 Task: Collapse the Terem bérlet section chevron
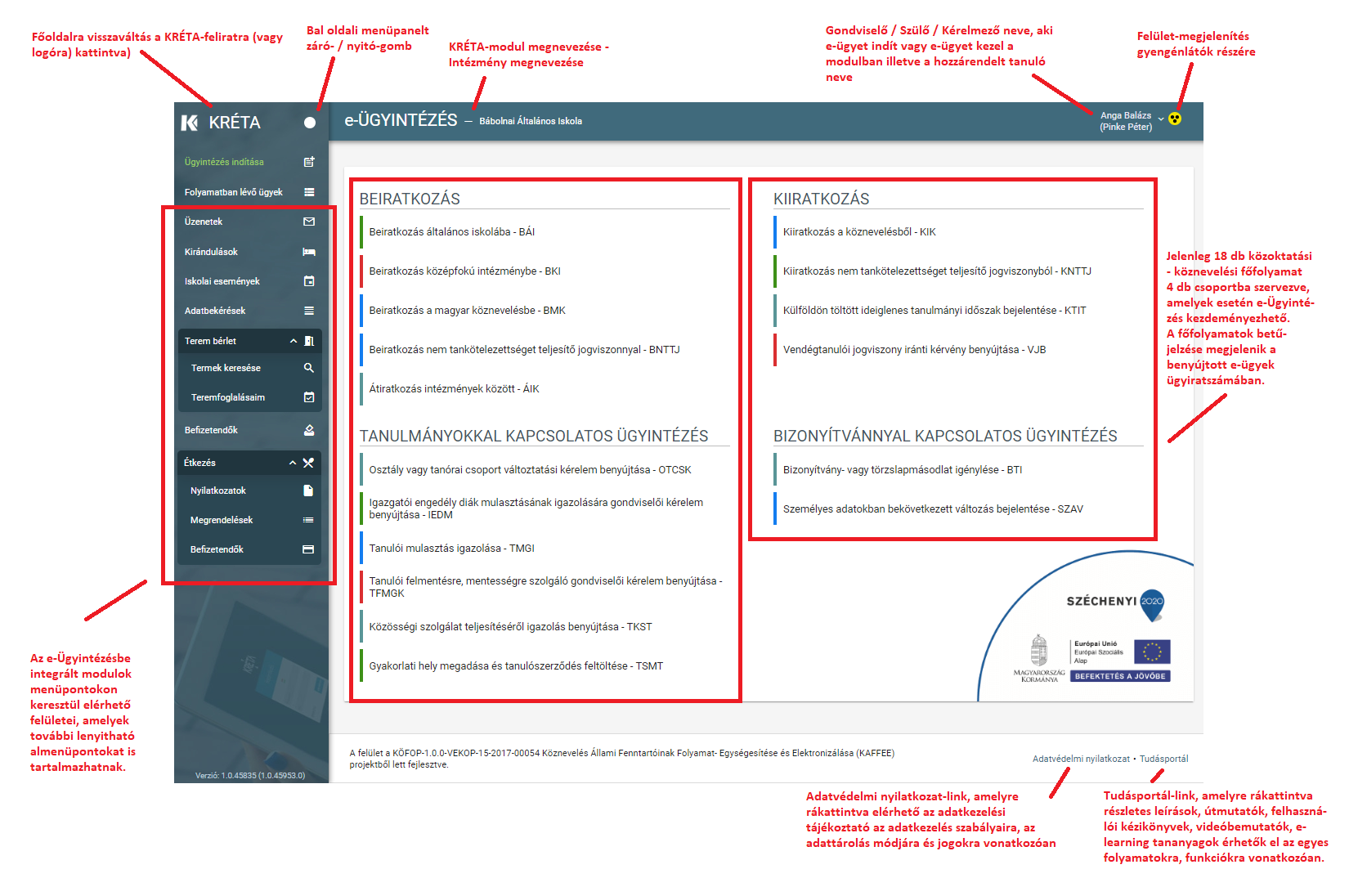294,341
